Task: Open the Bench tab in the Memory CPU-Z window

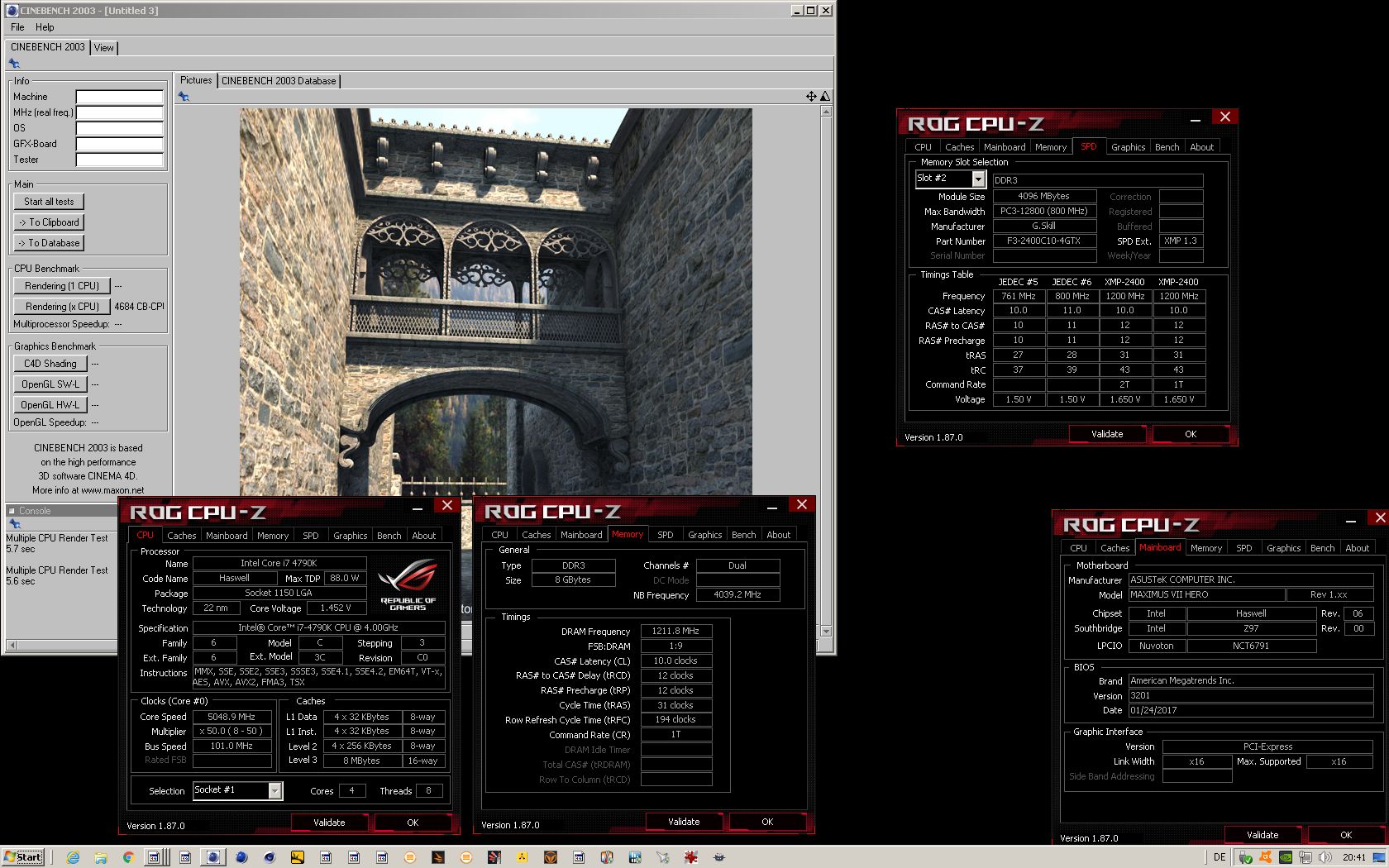Action: point(743,535)
